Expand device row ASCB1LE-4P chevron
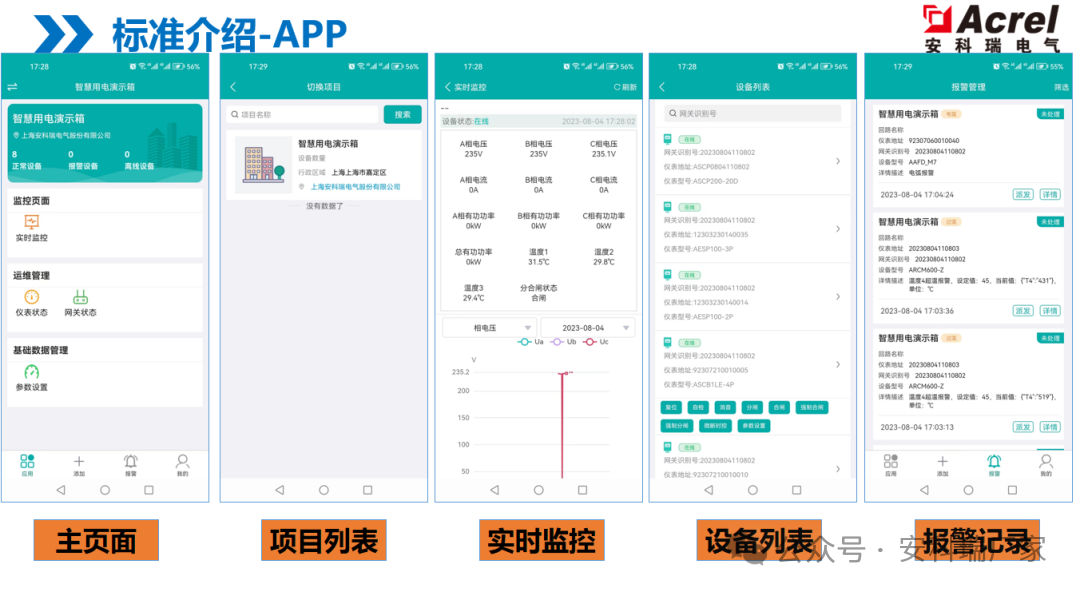Screen dimensions: 1080x592 tap(838, 364)
